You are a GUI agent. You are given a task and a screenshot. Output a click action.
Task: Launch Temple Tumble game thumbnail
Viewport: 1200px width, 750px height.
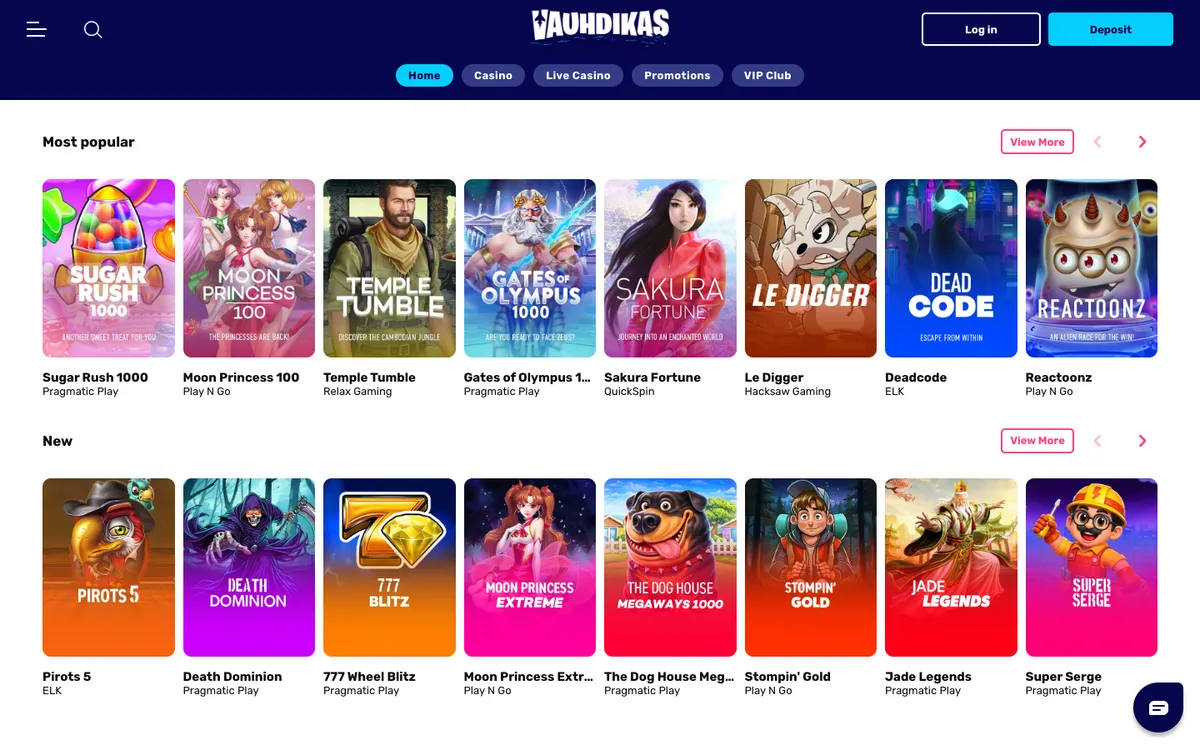pos(389,268)
